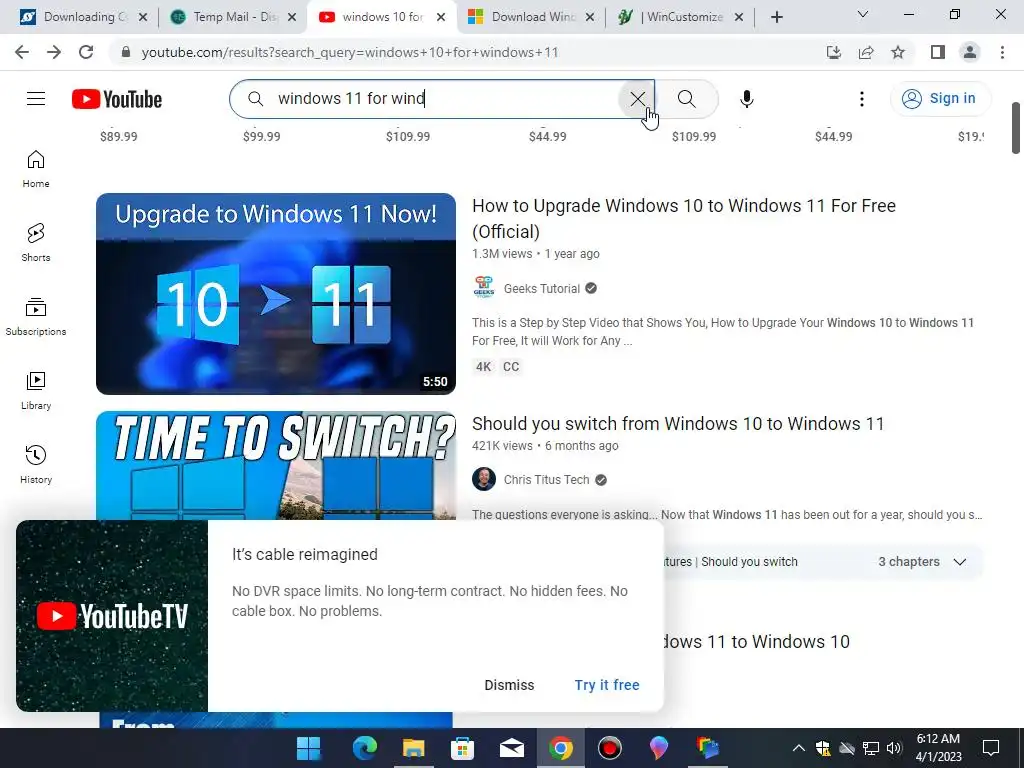Dismiss the YouTube TV promo
This screenshot has height=768, width=1024.
[x=509, y=685]
